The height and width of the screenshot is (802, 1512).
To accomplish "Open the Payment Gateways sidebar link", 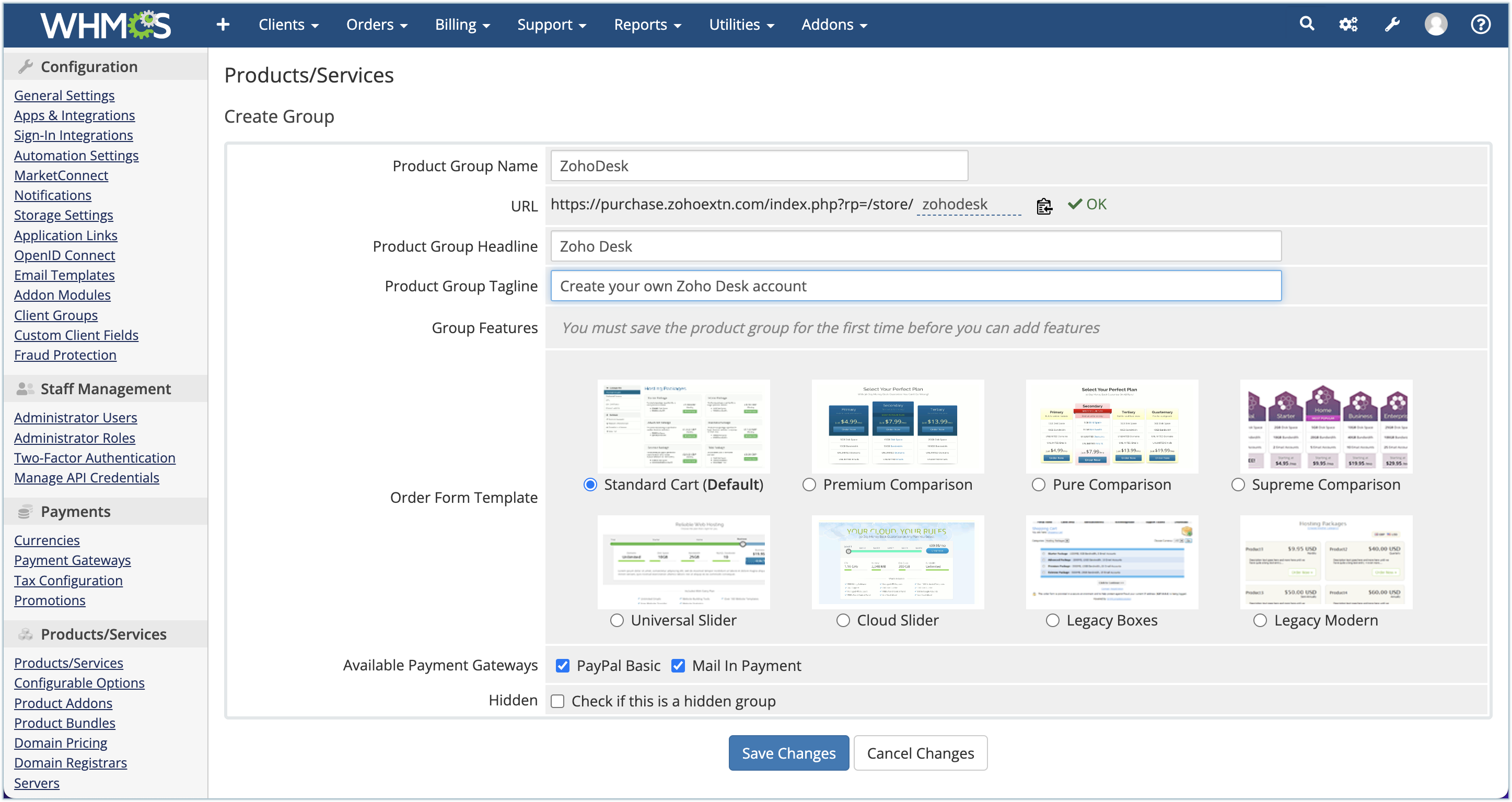I will click(x=72, y=560).
